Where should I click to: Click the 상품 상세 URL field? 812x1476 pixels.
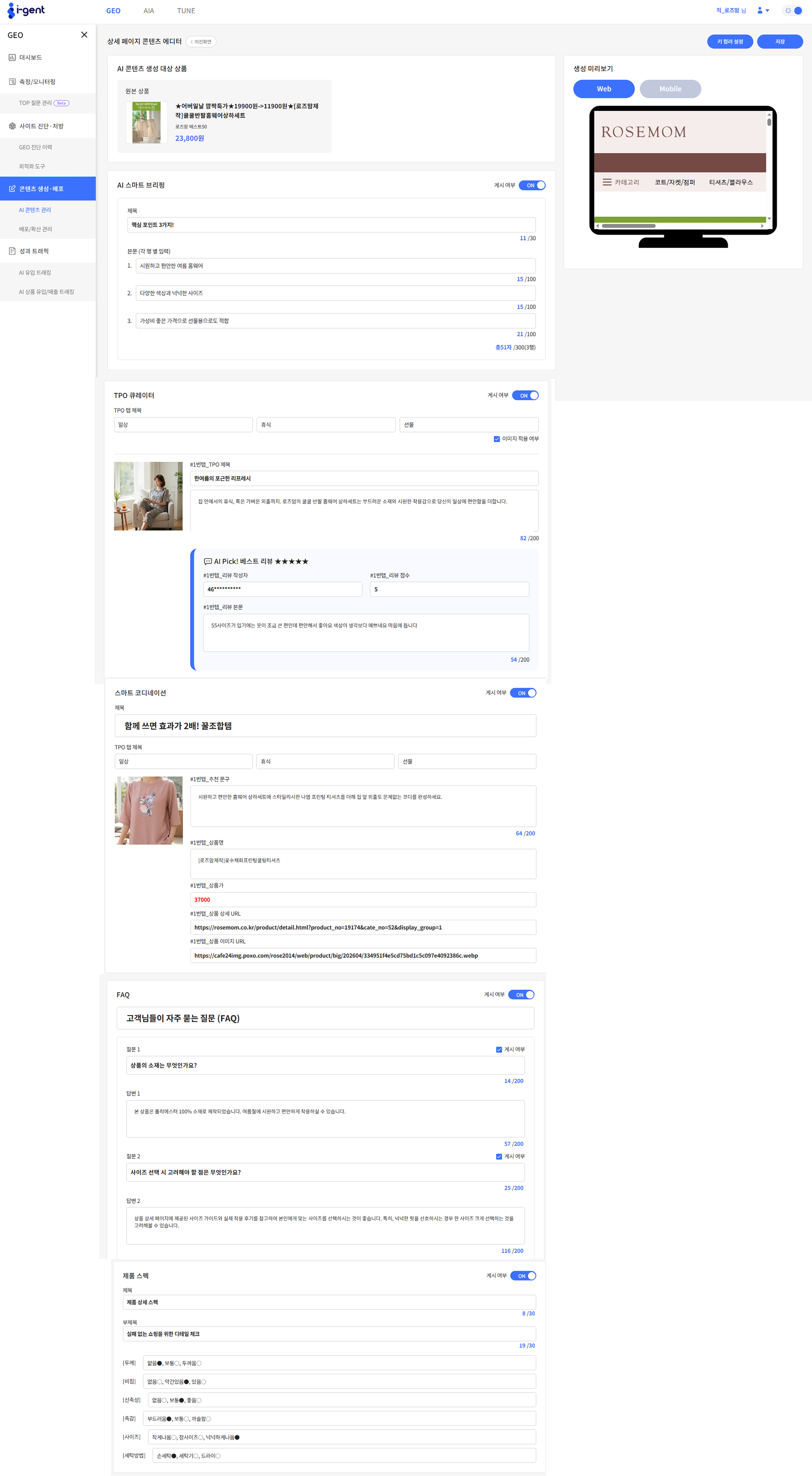[363, 927]
